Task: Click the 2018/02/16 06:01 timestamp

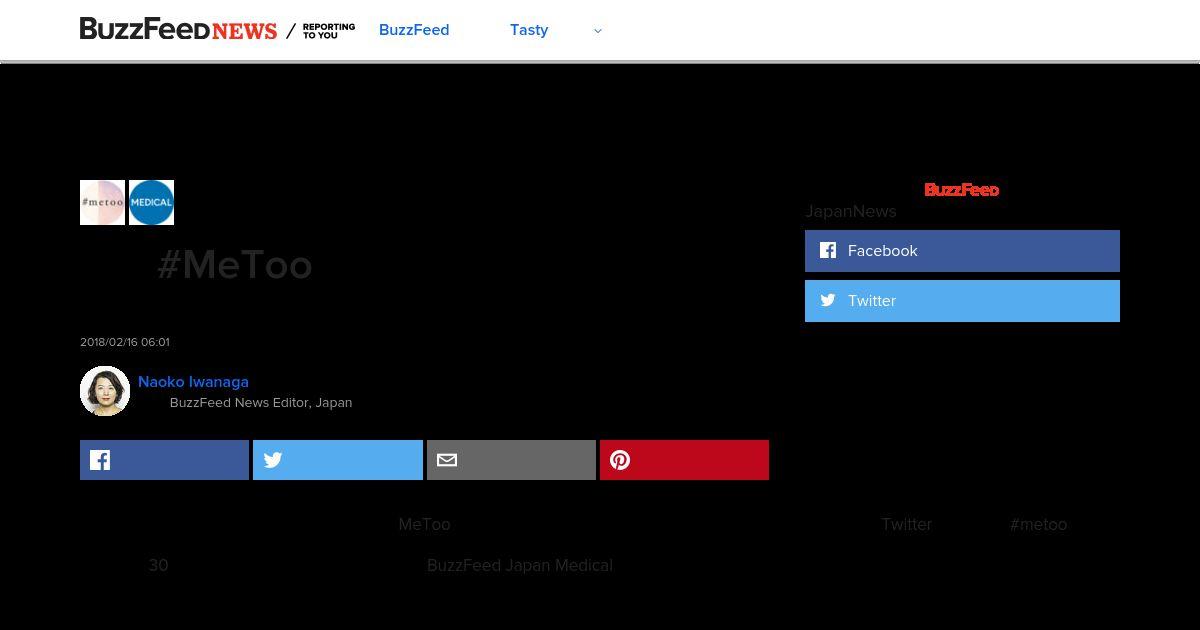Action: (125, 342)
